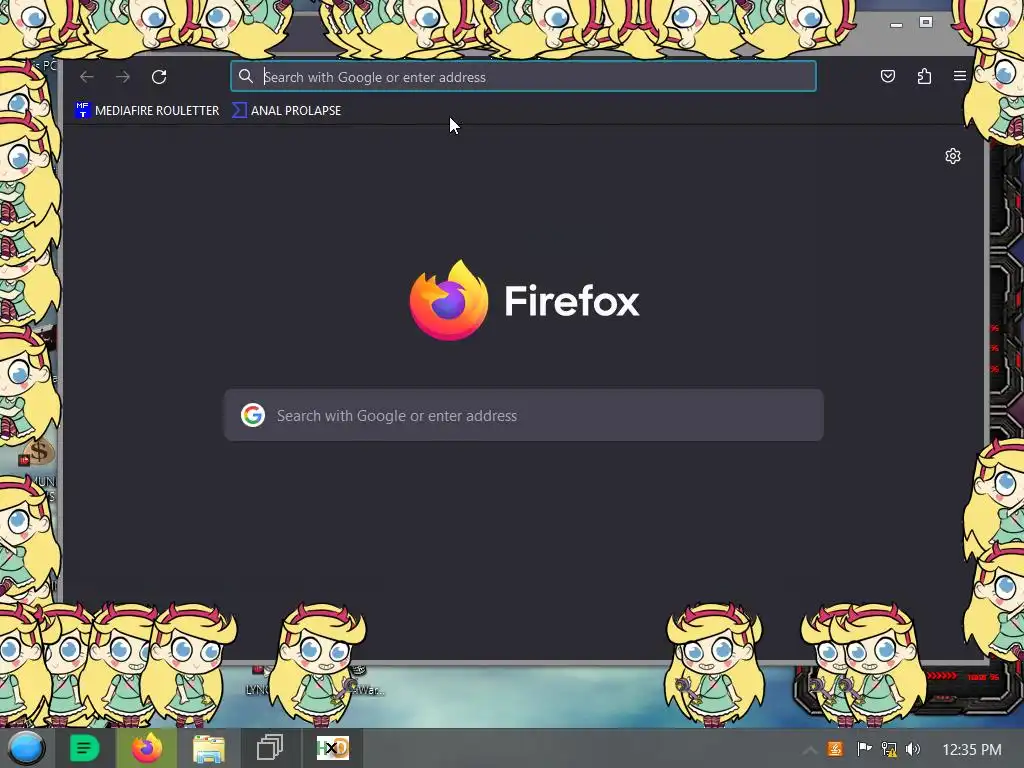This screenshot has height=768, width=1024.
Task: Focus the top address bar field
Action: coord(523,76)
